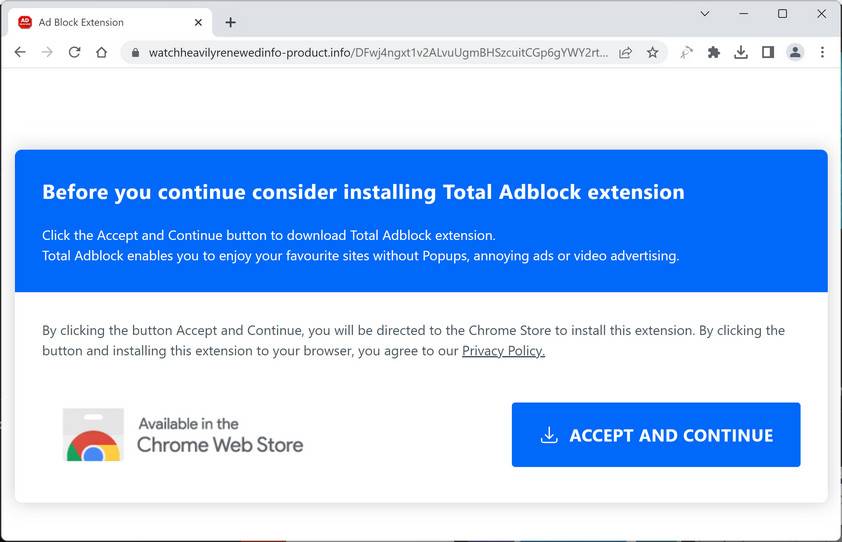Go to the browser home page
The height and width of the screenshot is (542, 842).
[101, 52]
